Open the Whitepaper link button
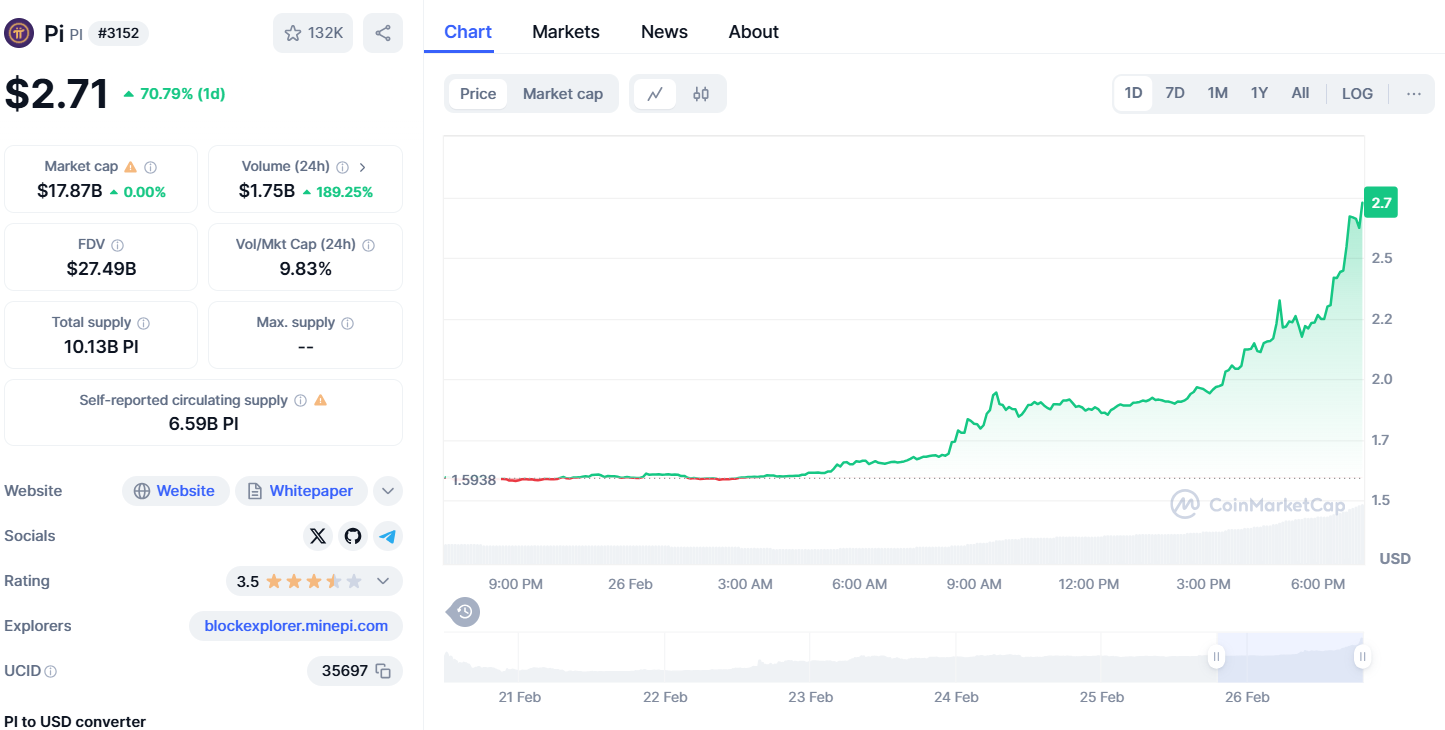 point(301,491)
